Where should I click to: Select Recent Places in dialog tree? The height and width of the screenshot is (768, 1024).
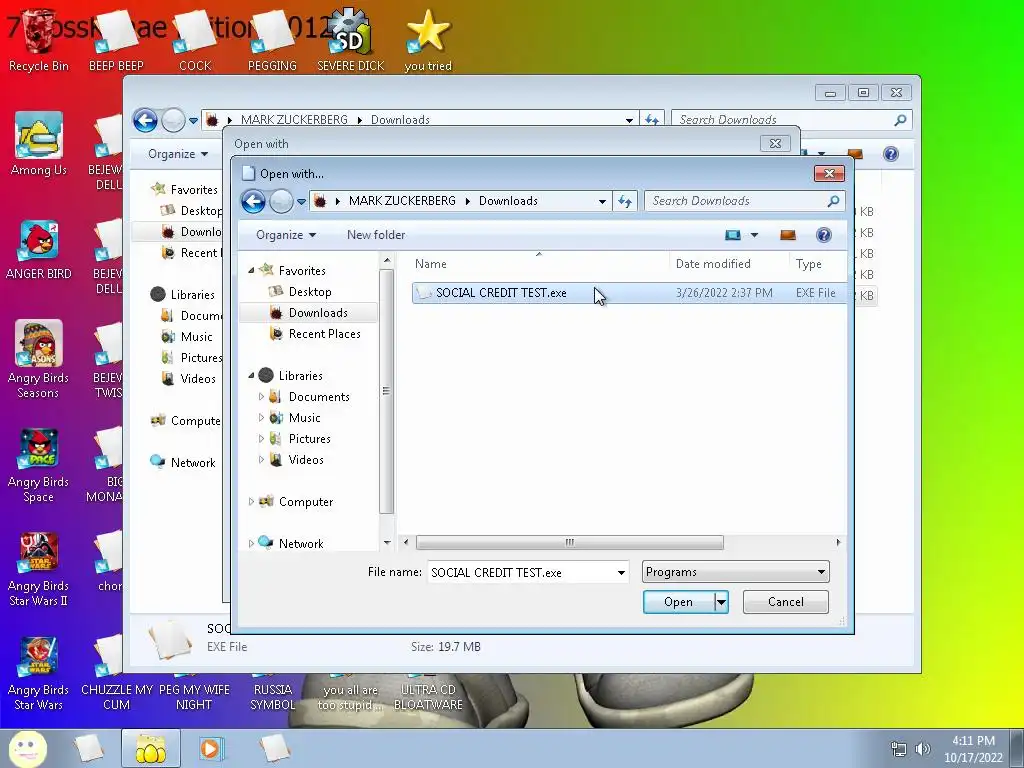pos(325,334)
